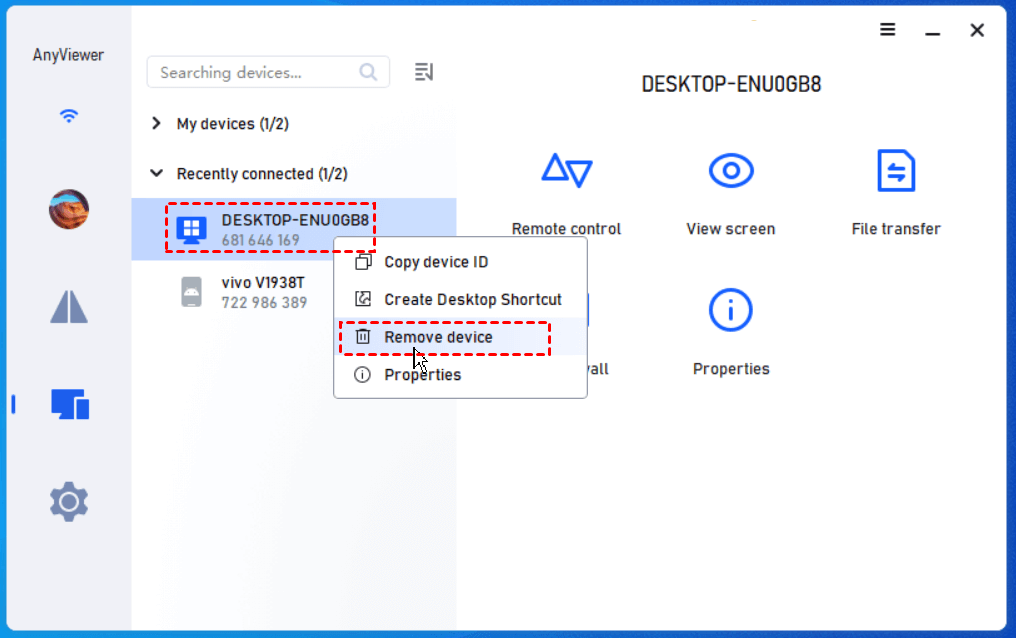The width and height of the screenshot is (1016, 638).
Task: Click the info icon beside context menu Properties
Action: [362, 374]
